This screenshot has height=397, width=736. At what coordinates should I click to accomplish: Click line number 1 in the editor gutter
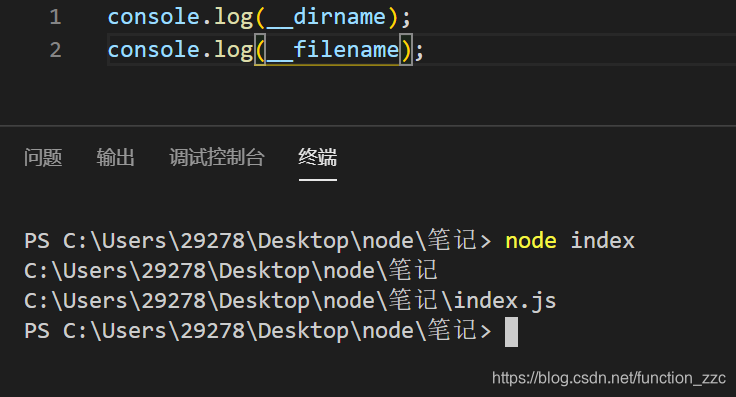click(x=55, y=17)
